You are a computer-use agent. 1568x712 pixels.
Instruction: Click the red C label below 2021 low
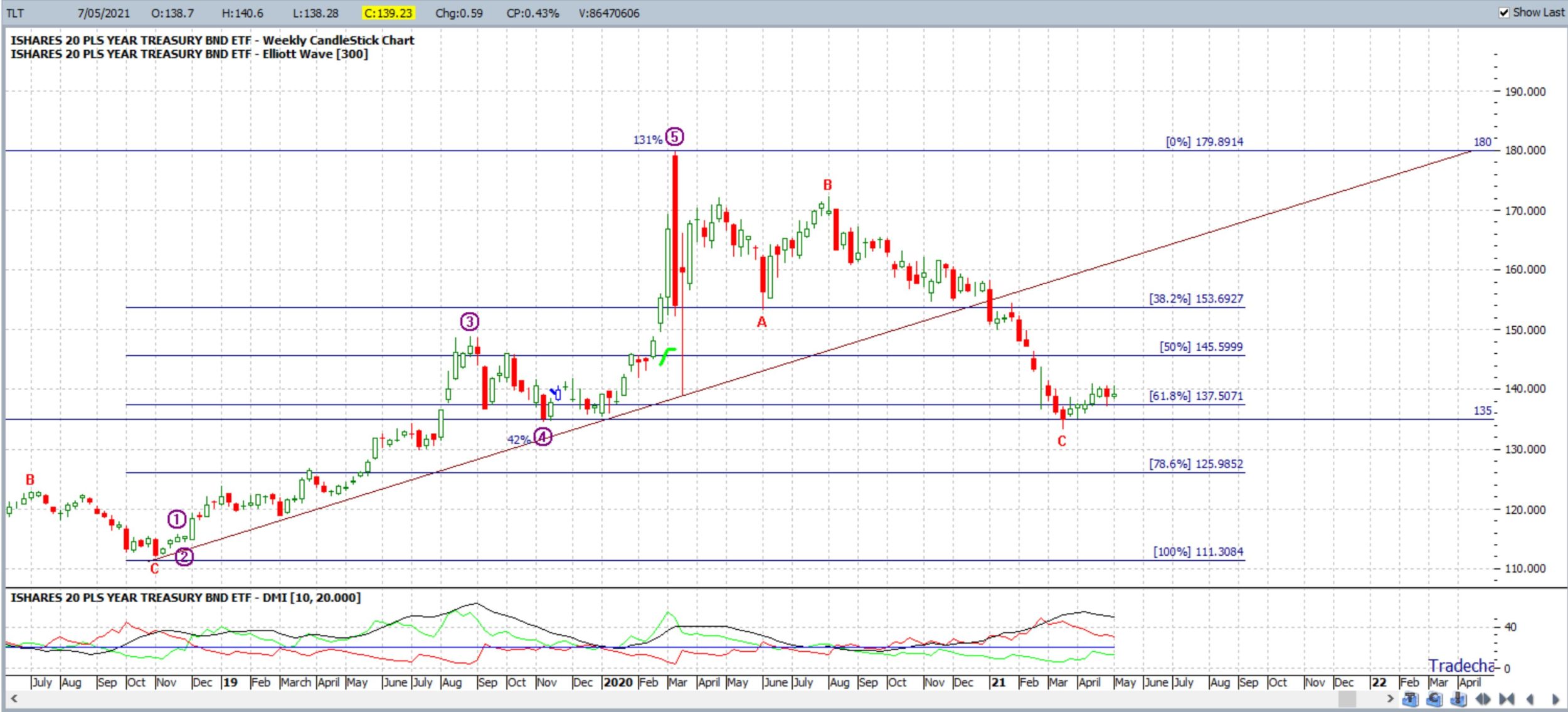pos(1062,442)
